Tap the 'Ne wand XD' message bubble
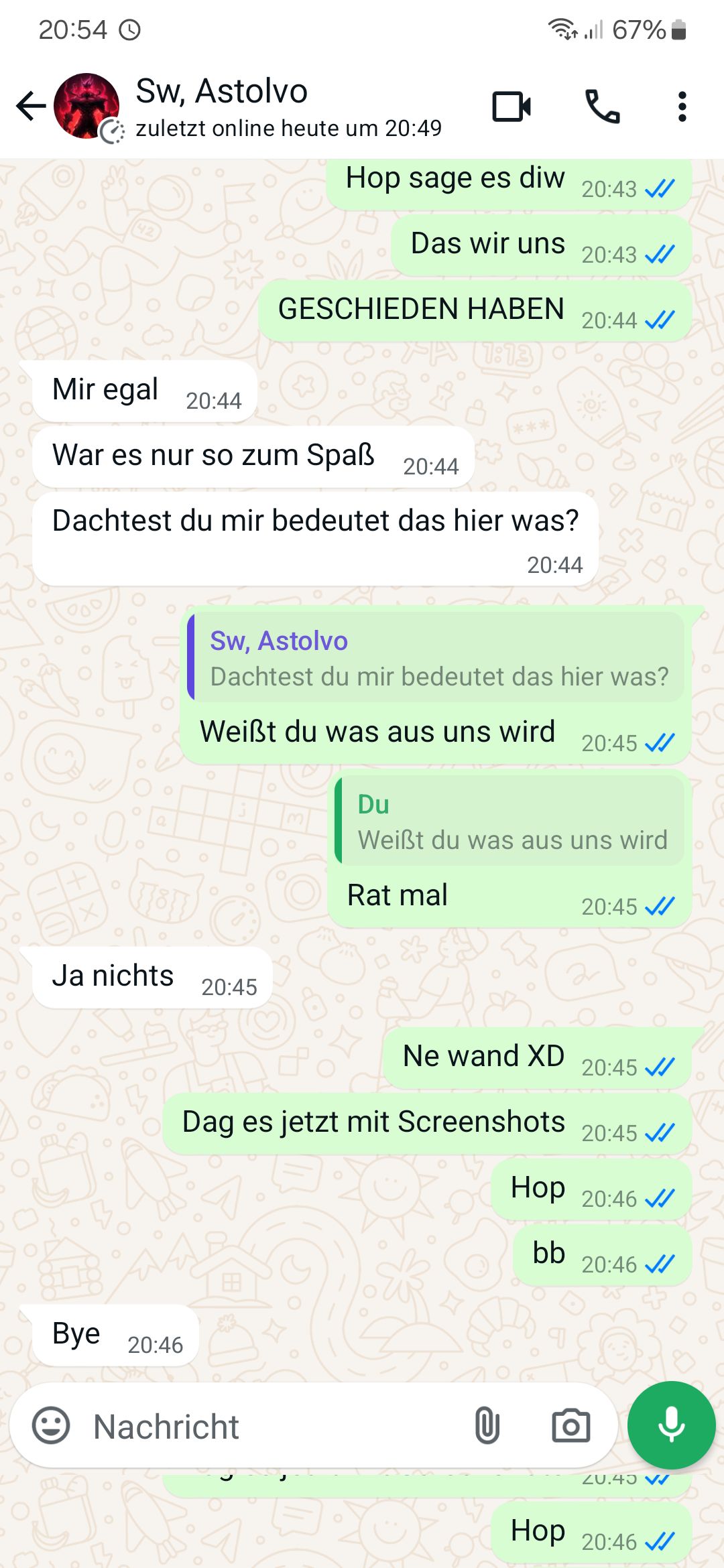 click(538, 1058)
